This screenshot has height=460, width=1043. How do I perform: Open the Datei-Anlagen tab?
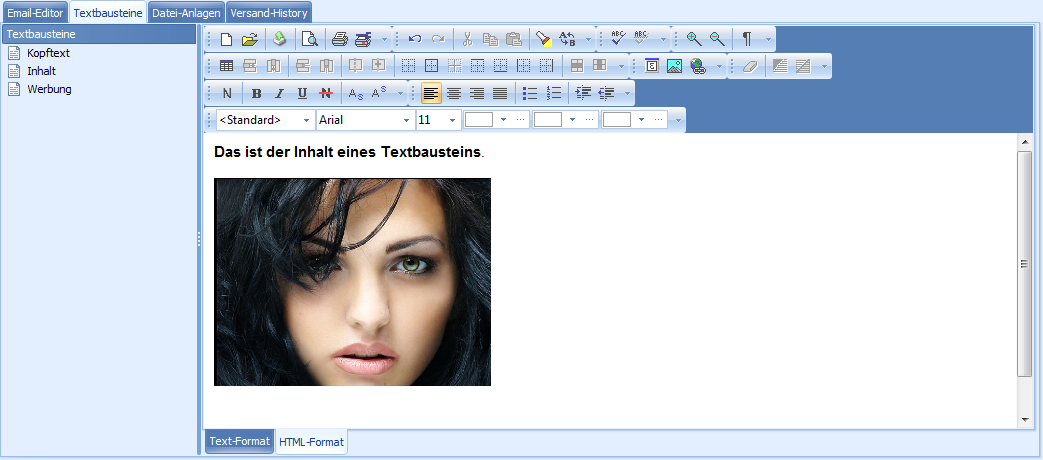tap(186, 13)
